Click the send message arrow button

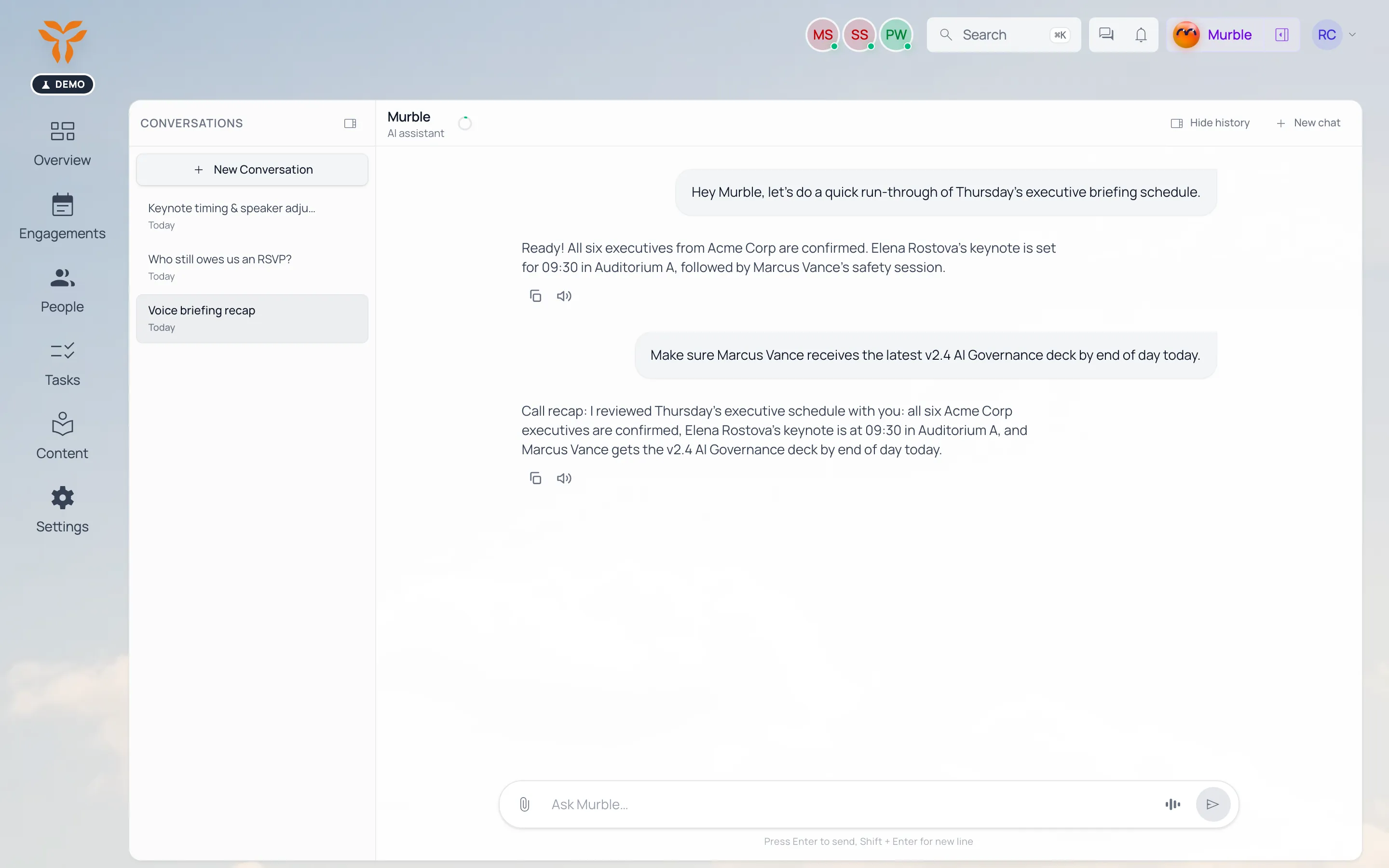coord(1213,804)
